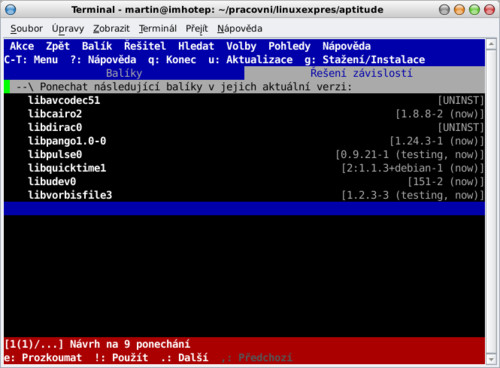The image size is (500, 368).
Task: Select the libquicktime1 package row
Action: 244,168
